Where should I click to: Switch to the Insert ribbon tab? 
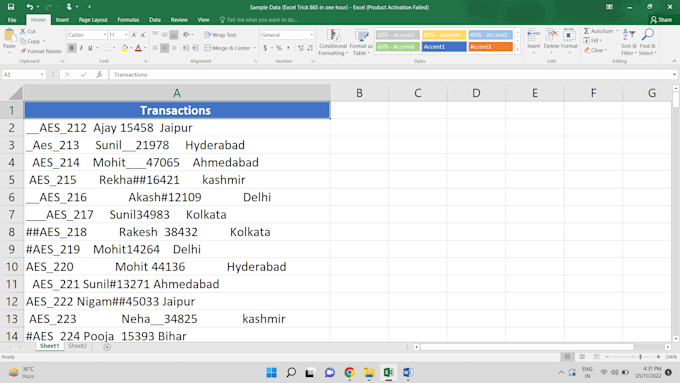coord(62,20)
